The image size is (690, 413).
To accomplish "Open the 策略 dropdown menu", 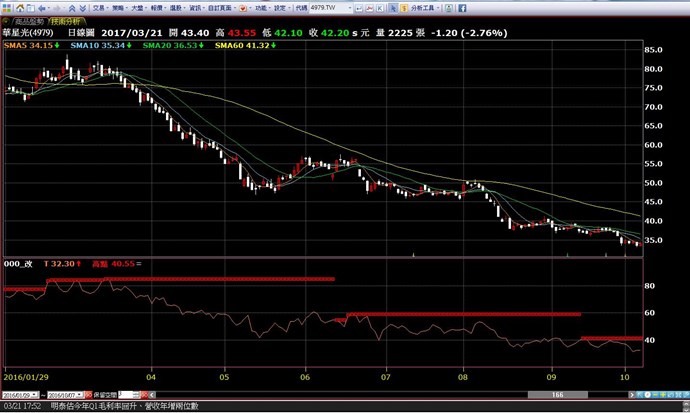I will tap(119, 8).
